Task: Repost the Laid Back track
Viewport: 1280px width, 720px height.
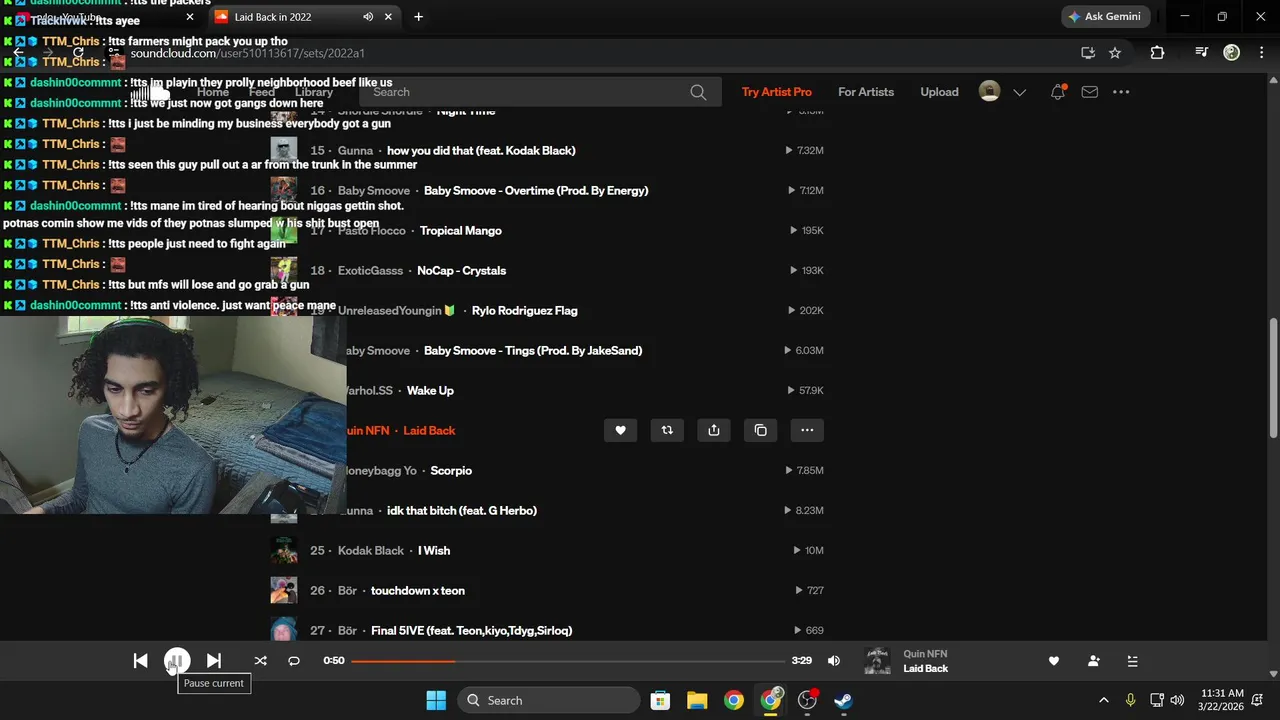Action: click(x=667, y=430)
